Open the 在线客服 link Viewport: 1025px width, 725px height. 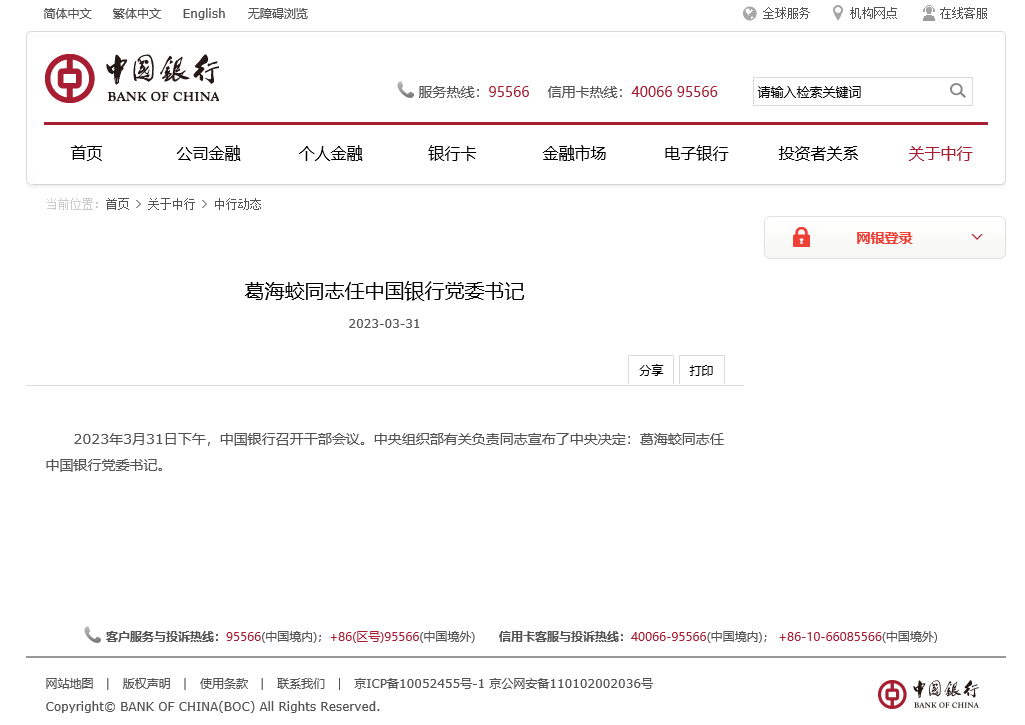pos(964,14)
